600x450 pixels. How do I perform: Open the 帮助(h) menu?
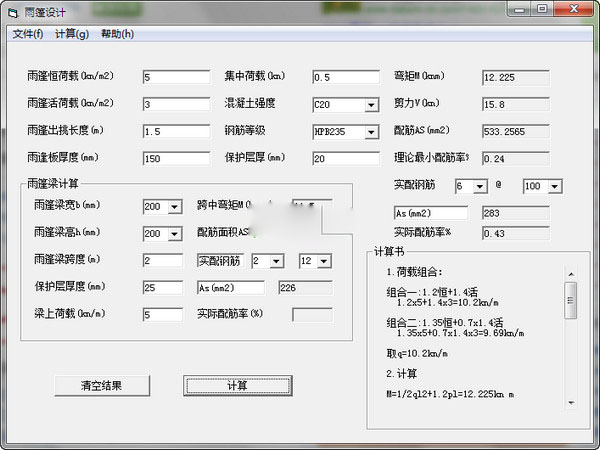pos(117,34)
